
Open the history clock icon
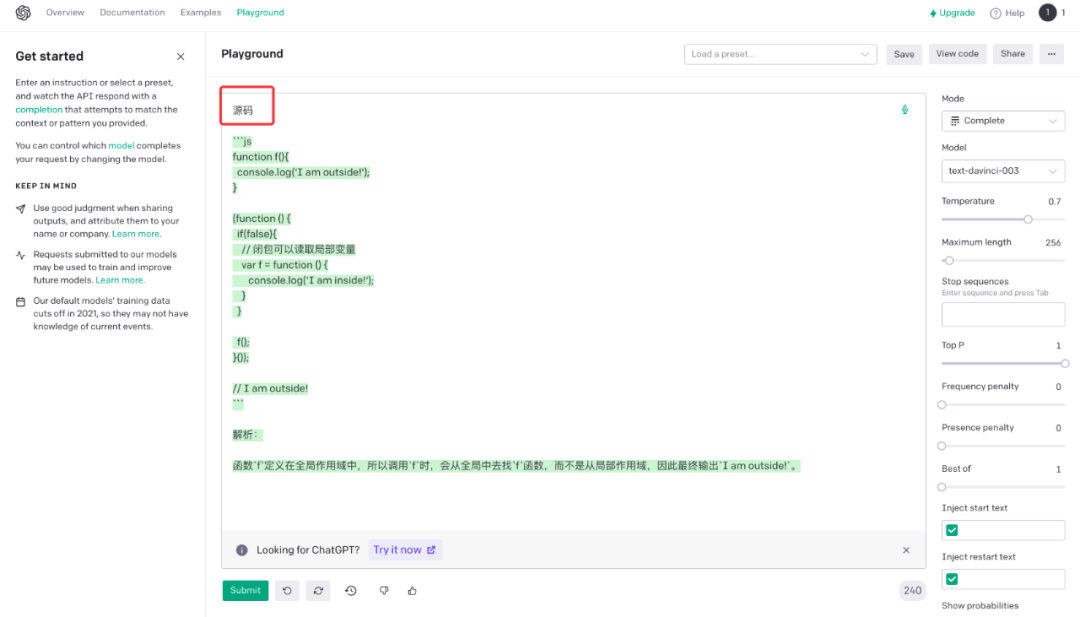(351, 591)
